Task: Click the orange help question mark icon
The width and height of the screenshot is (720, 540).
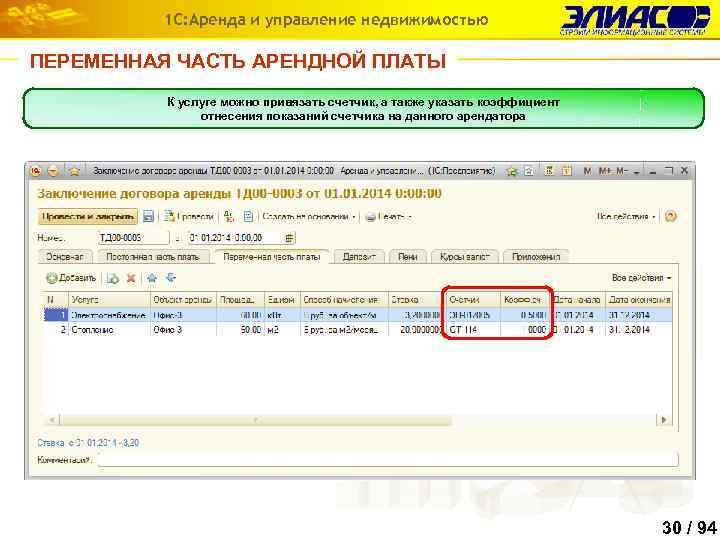Action: tap(671, 216)
